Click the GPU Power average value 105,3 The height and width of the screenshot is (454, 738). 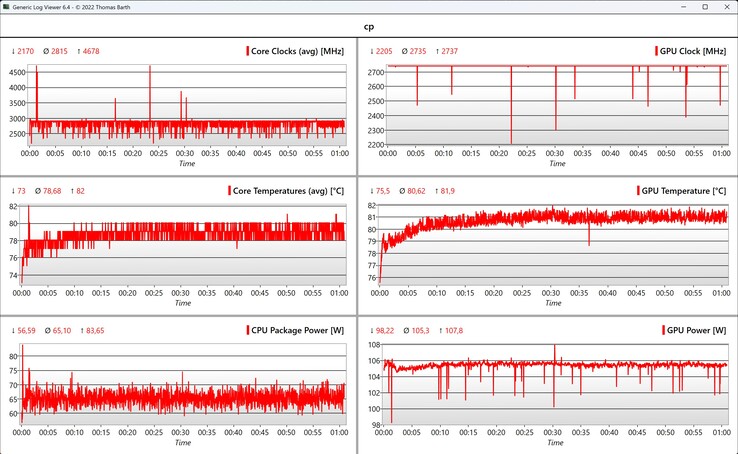(418, 330)
